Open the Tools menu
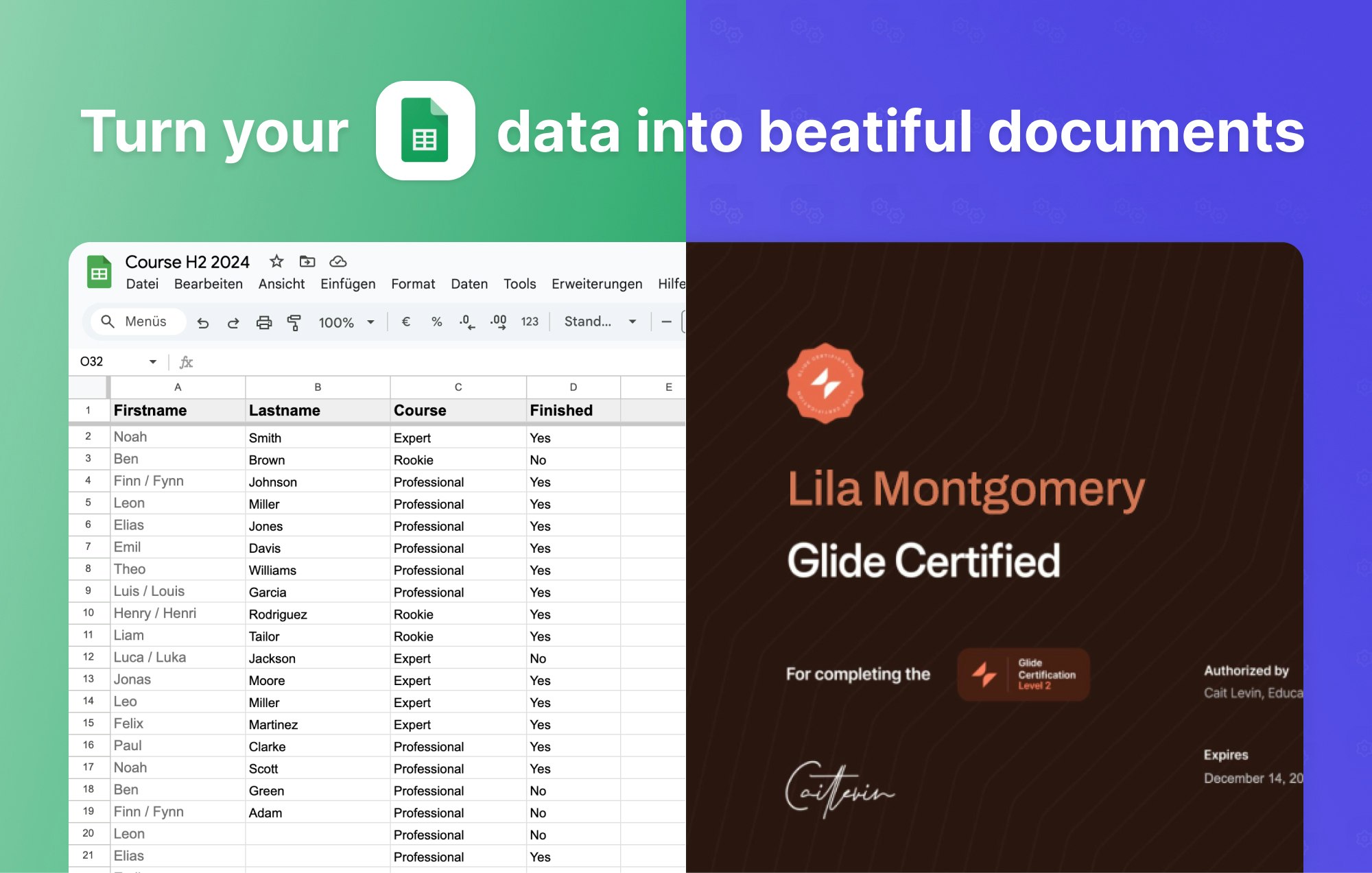 [x=519, y=284]
